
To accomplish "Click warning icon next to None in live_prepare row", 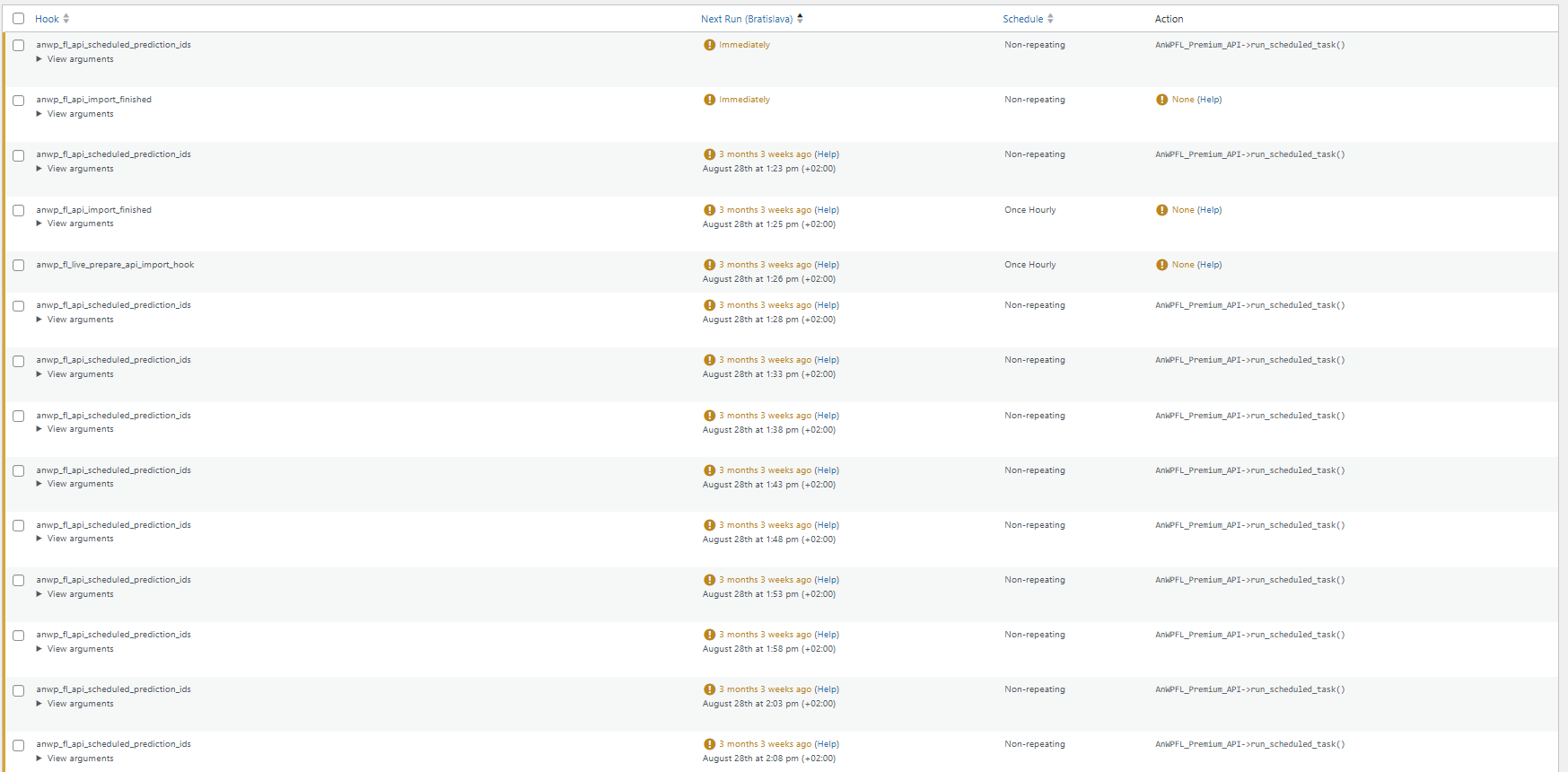I will point(1161,265).
